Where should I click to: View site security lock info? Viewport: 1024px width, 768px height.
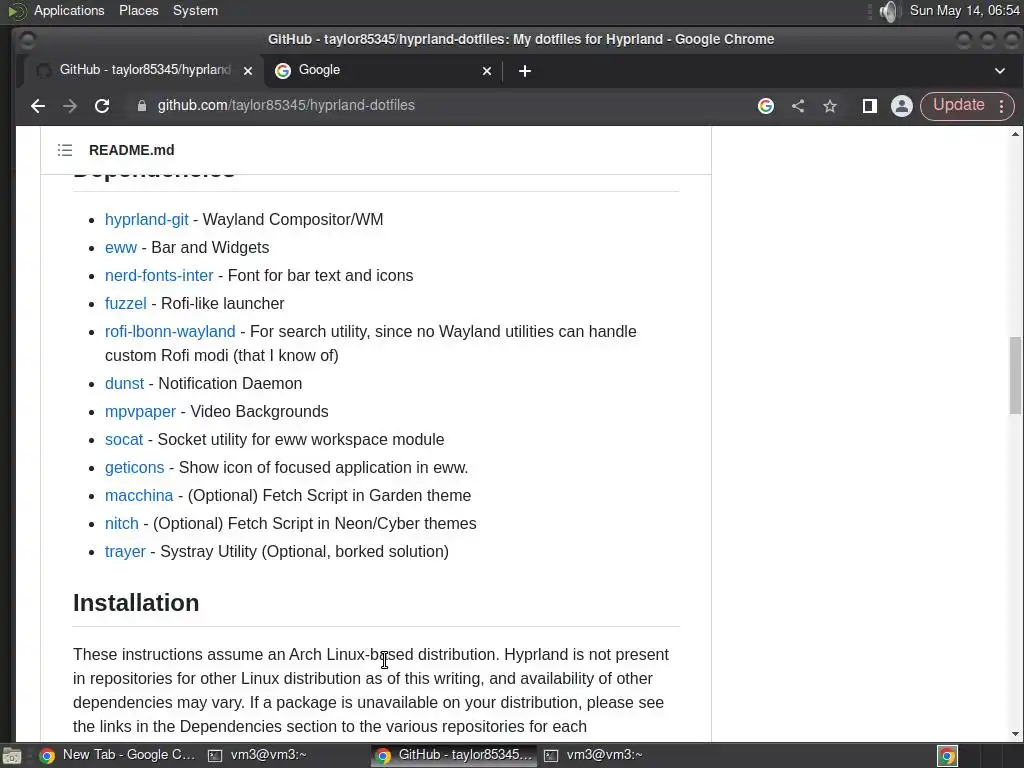pos(142,106)
